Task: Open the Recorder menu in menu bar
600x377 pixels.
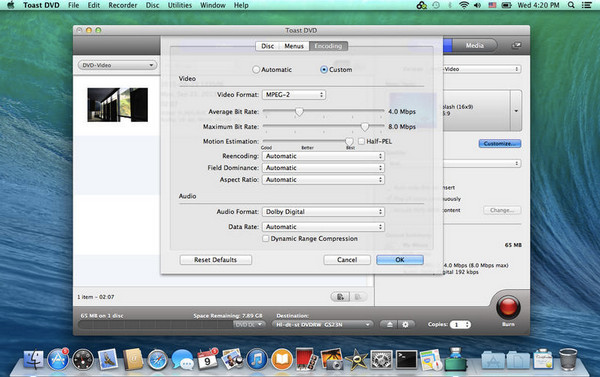Action: pos(122,5)
